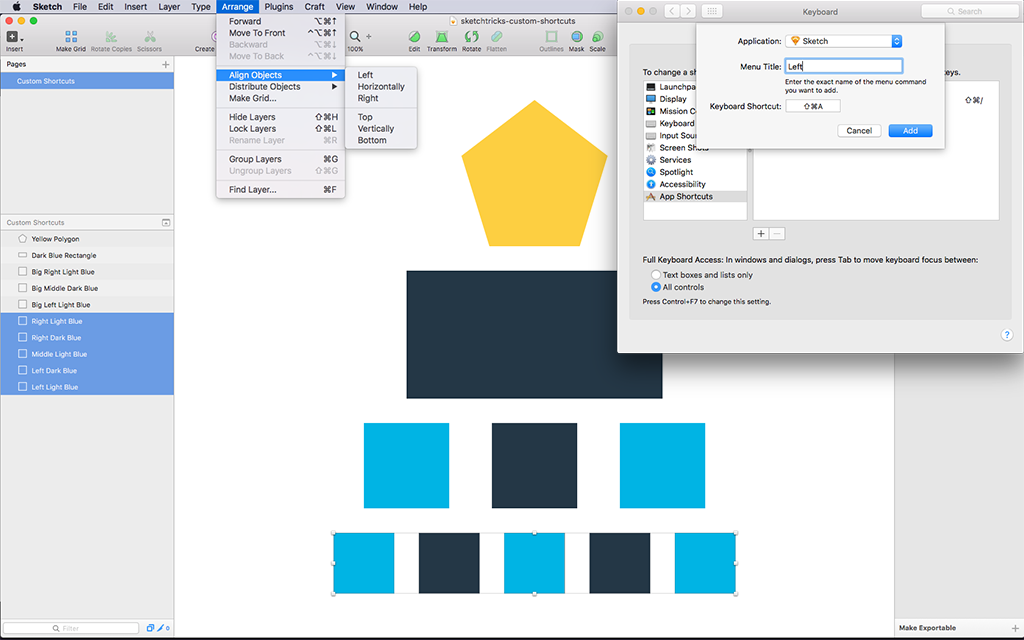Screen dimensions: 1024x640
Task: Choose Group Layers from Arrange menu
Action: click(281, 159)
